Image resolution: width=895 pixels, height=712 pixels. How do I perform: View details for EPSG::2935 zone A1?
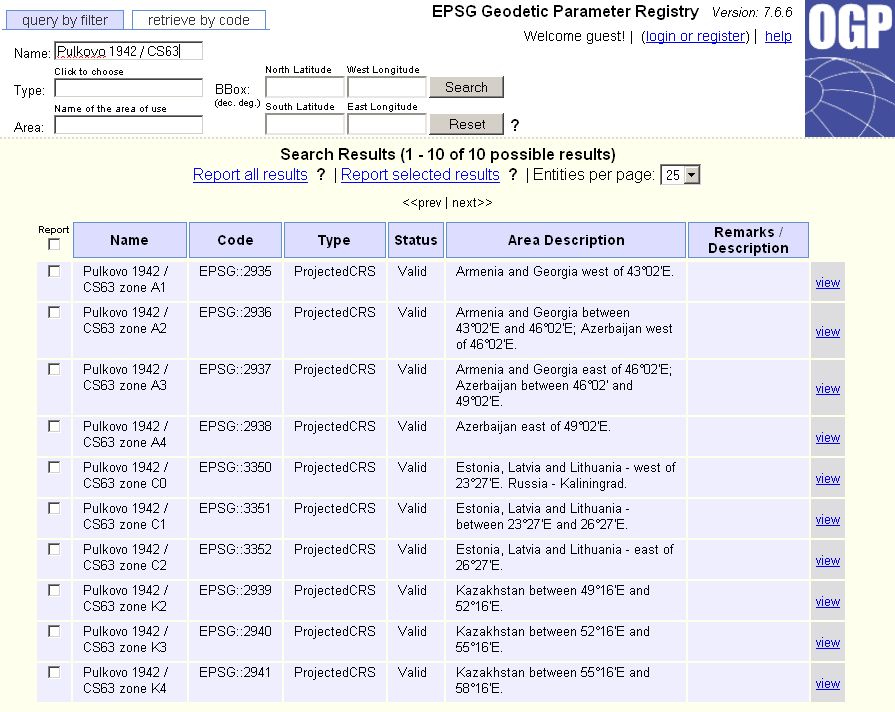click(828, 283)
